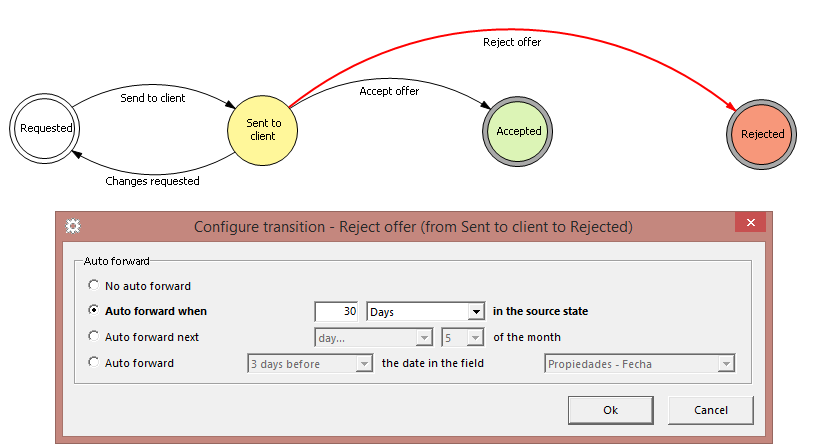Select the Reject offer transition label
Viewport: 829px width, 444px height.
tap(512, 42)
